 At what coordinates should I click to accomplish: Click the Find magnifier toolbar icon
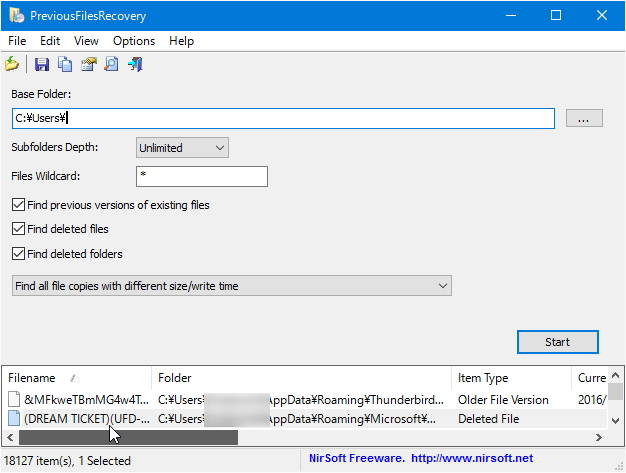coord(111,64)
